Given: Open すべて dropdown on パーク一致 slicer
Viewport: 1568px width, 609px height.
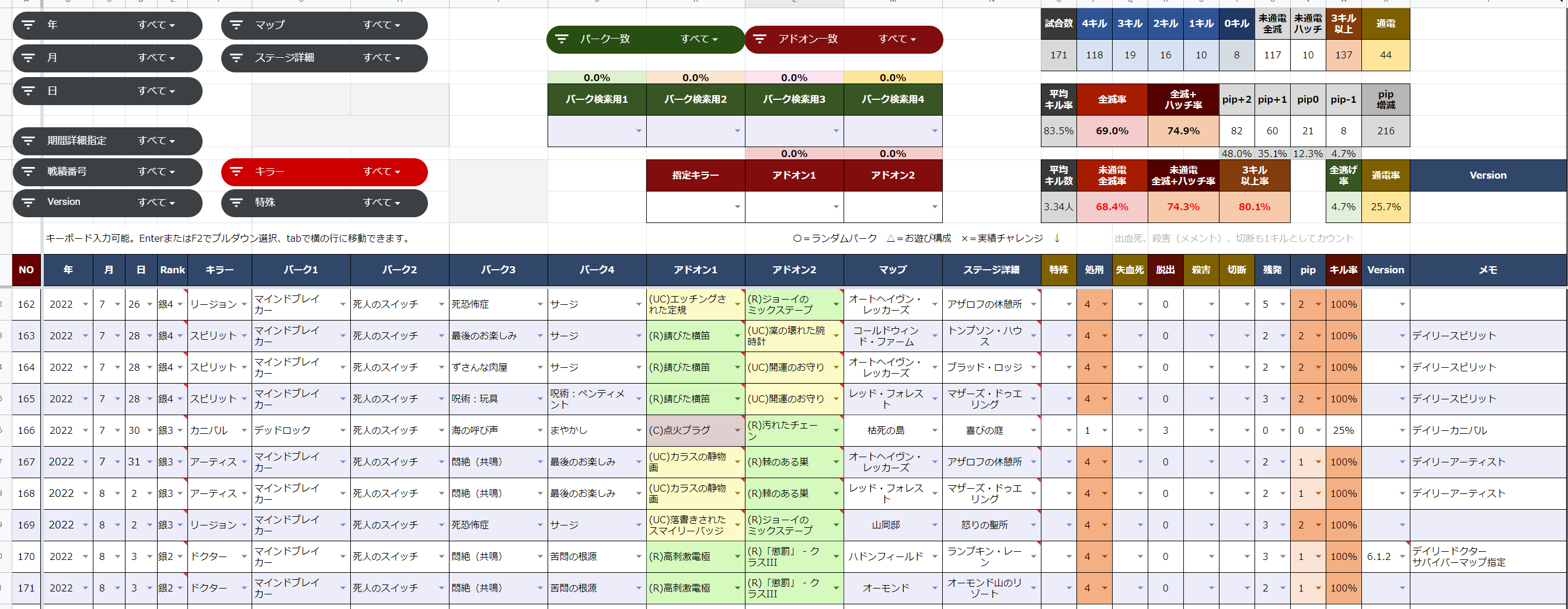Looking at the screenshot, I should [x=699, y=39].
